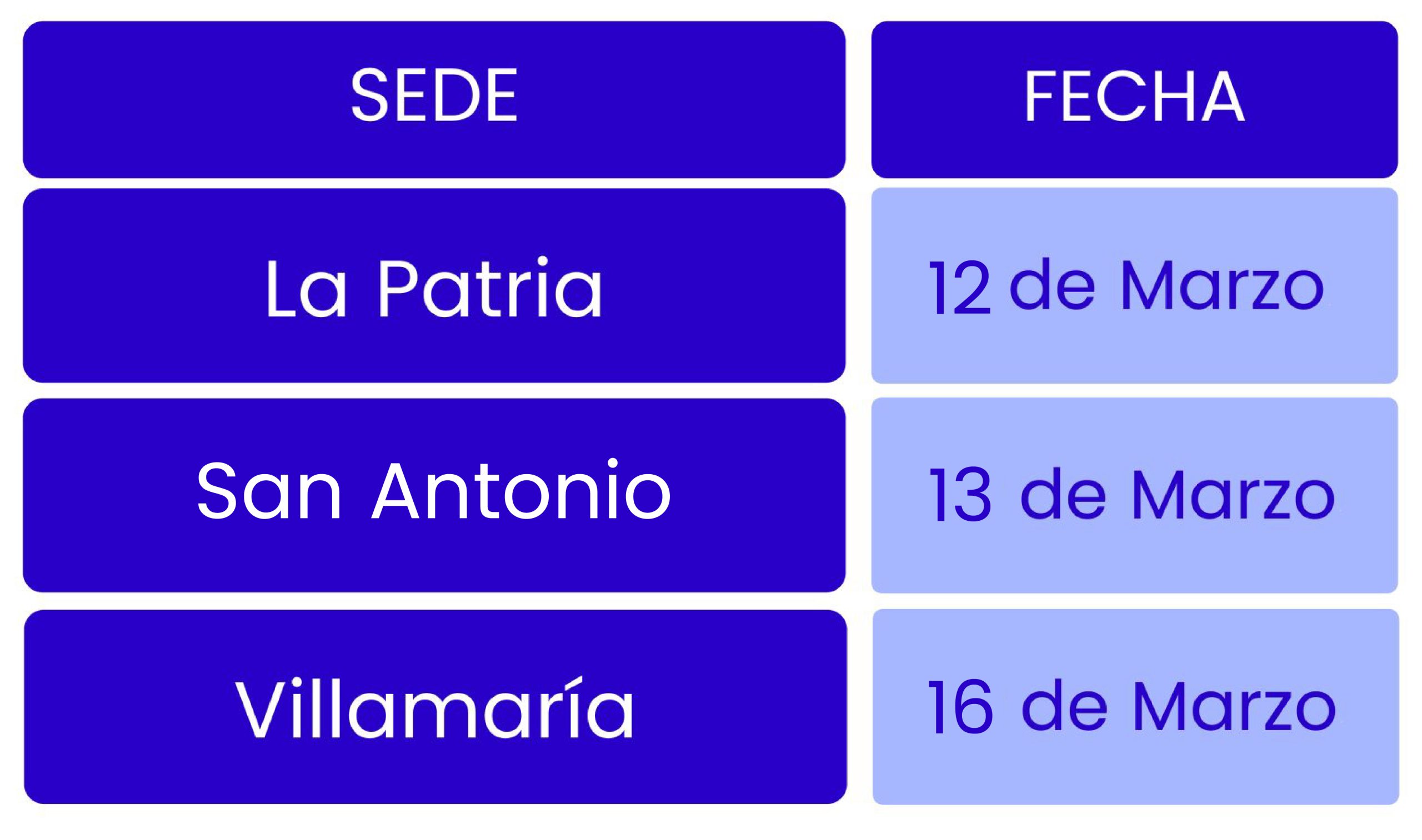Viewport: 1422px width, 840px height.
Task: Click the word San in the second row
Action: point(268,491)
